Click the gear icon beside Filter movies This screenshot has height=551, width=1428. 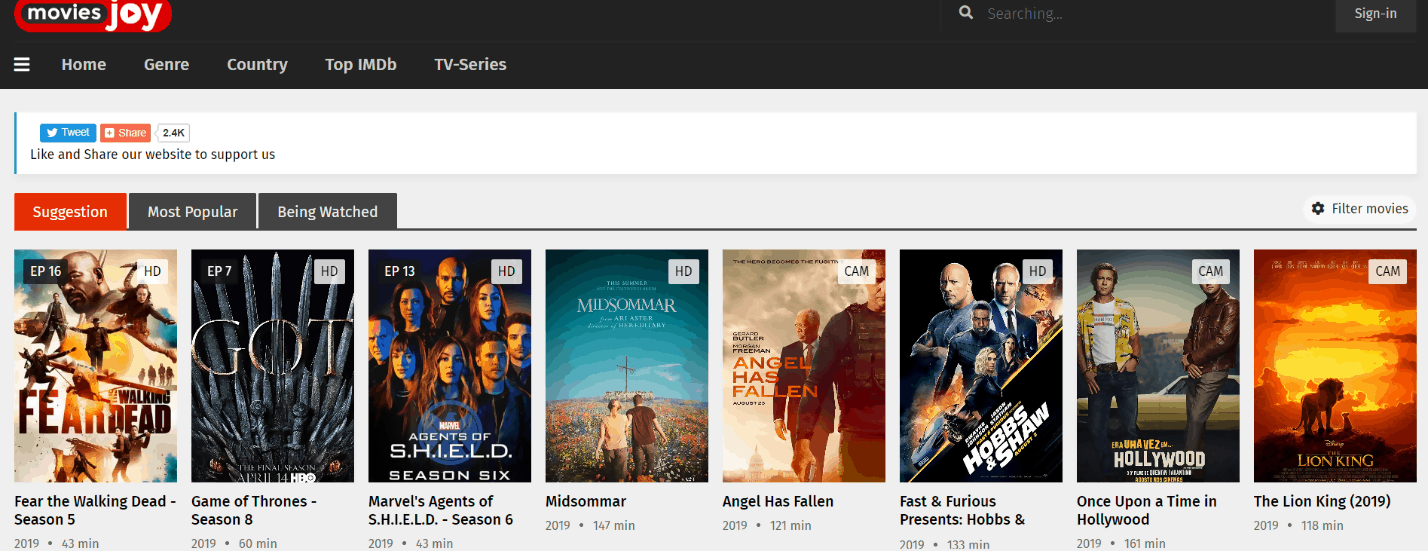1318,209
